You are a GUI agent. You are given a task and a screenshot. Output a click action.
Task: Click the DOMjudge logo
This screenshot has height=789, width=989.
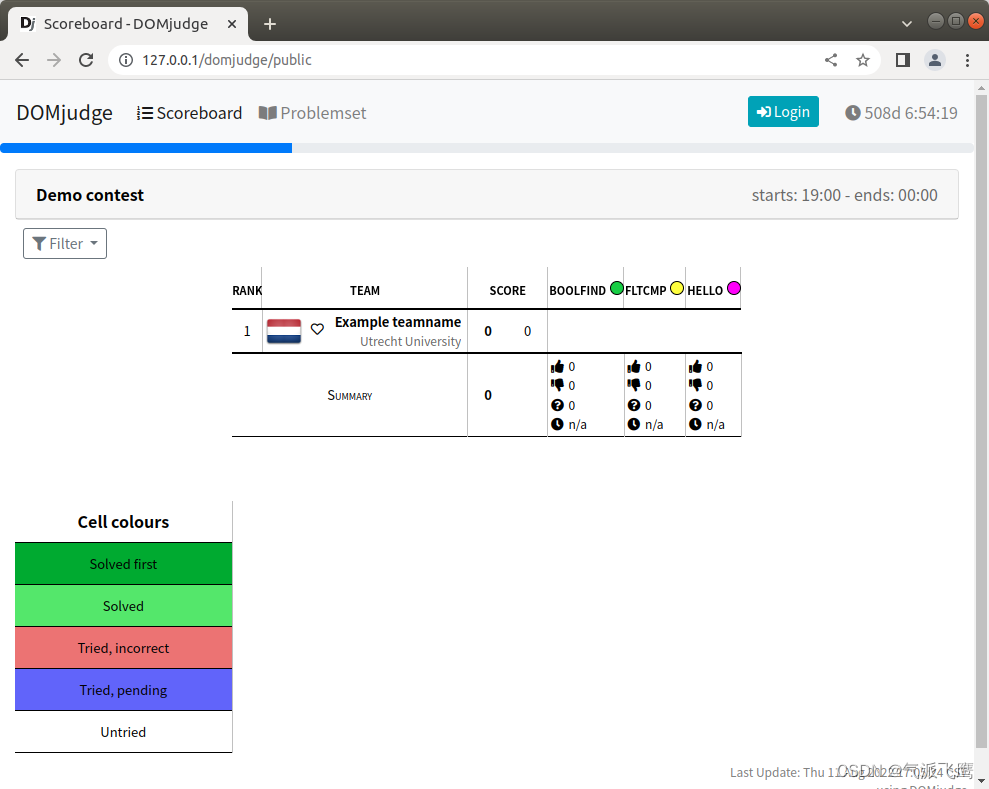pyautogui.click(x=63, y=113)
